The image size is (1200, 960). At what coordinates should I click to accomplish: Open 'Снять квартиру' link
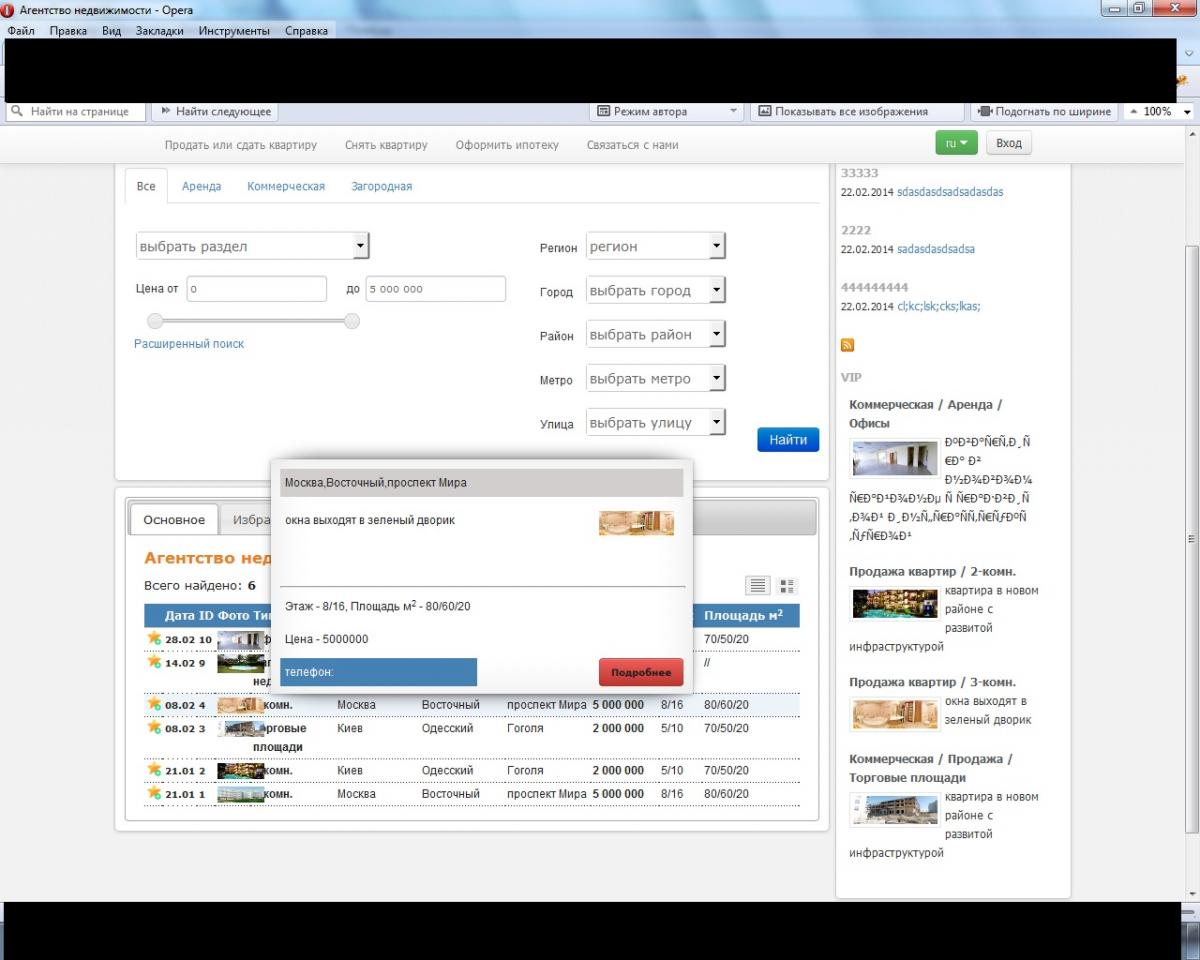(386, 145)
